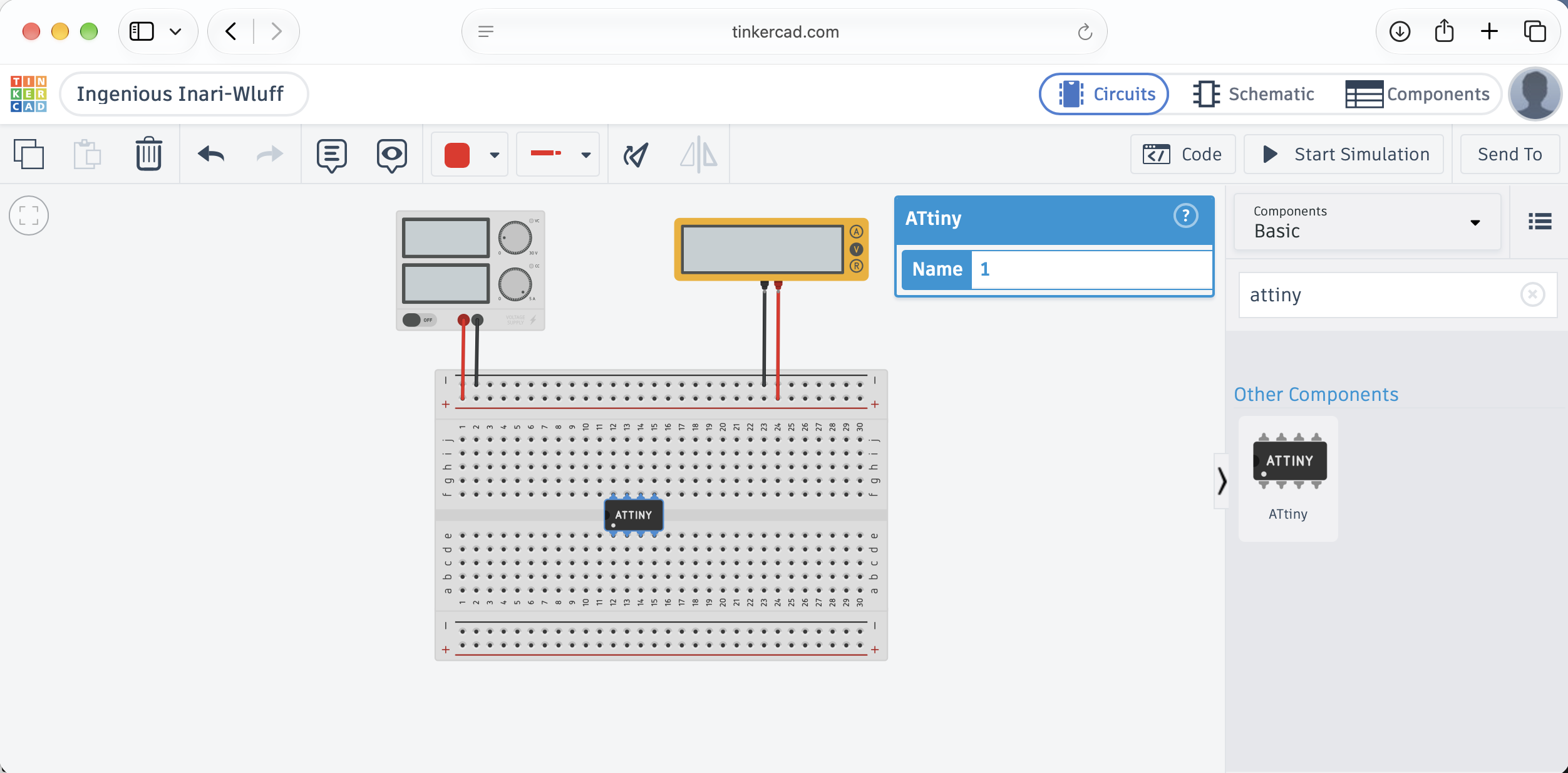The width and height of the screenshot is (1568, 773).
Task: Redo the last undone action
Action: (x=270, y=154)
